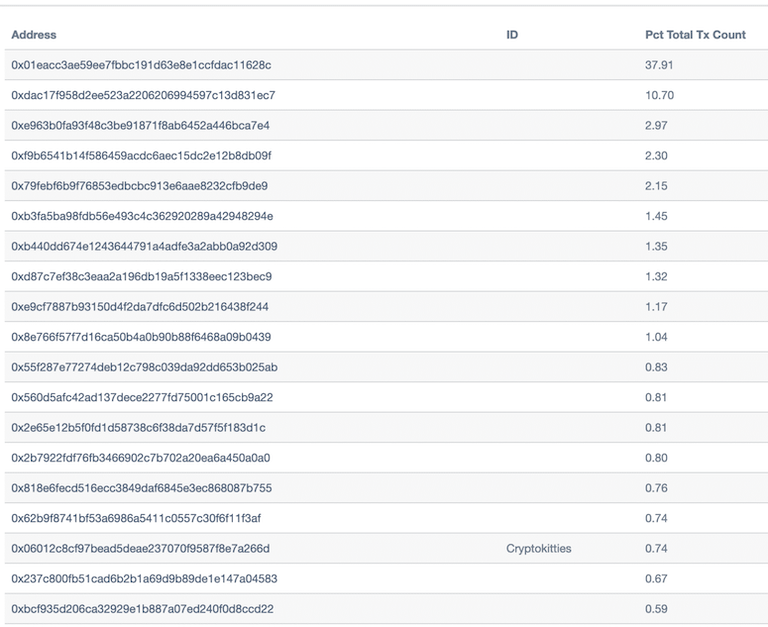This screenshot has width=768, height=627.
Task: Click the 37.91 percentage value
Action: [x=659, y=65]
